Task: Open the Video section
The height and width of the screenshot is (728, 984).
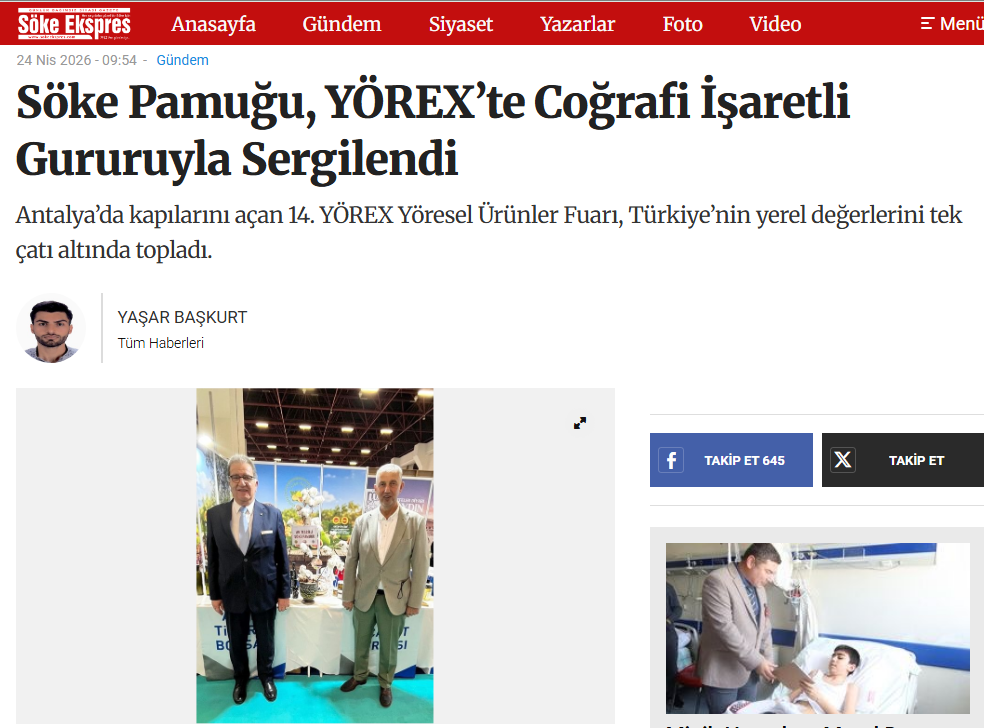Action: point(775,24)
